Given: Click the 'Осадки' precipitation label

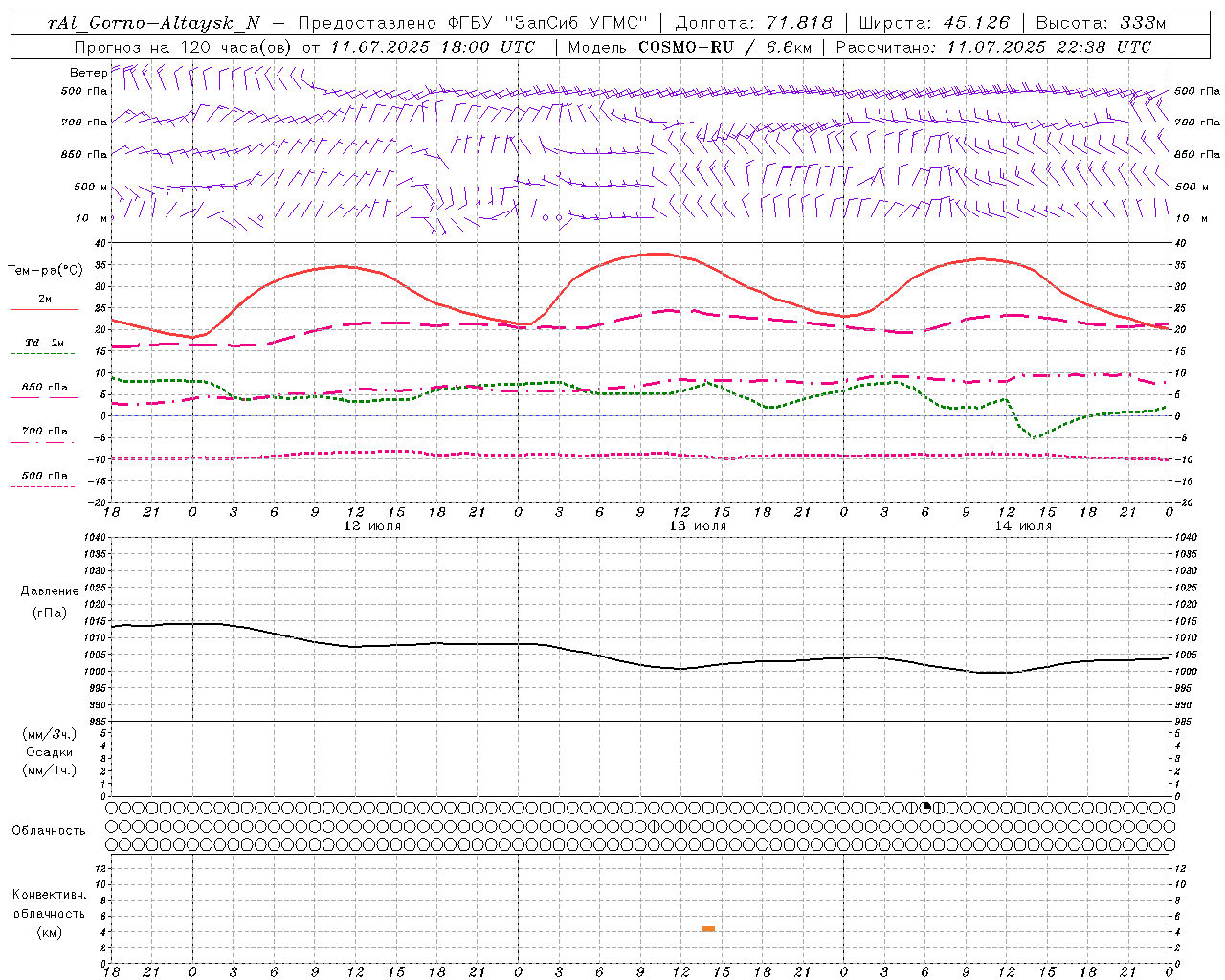Looking at the screenshot, I should [50, 752].
